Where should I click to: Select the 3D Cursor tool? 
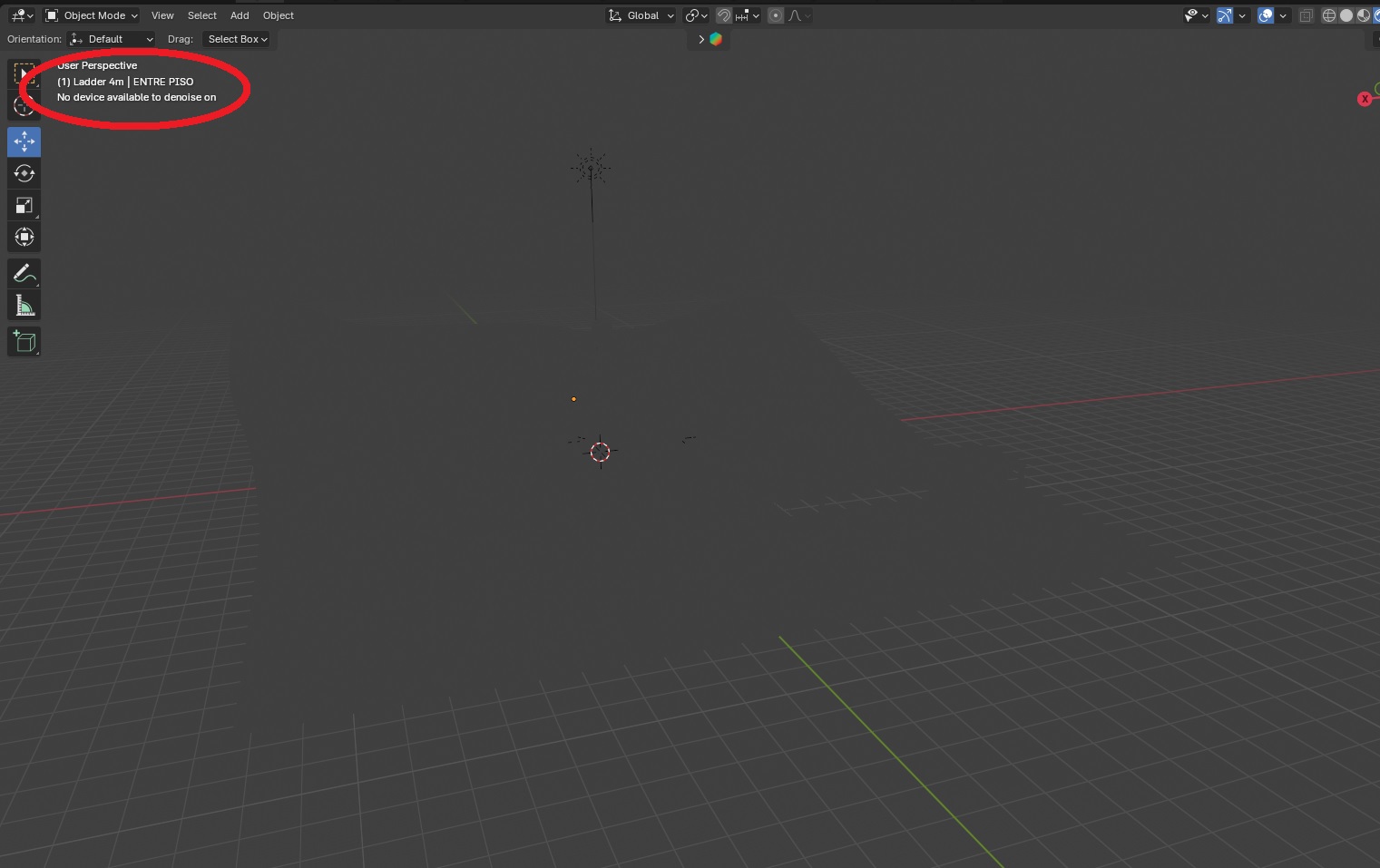click(24, 105)
